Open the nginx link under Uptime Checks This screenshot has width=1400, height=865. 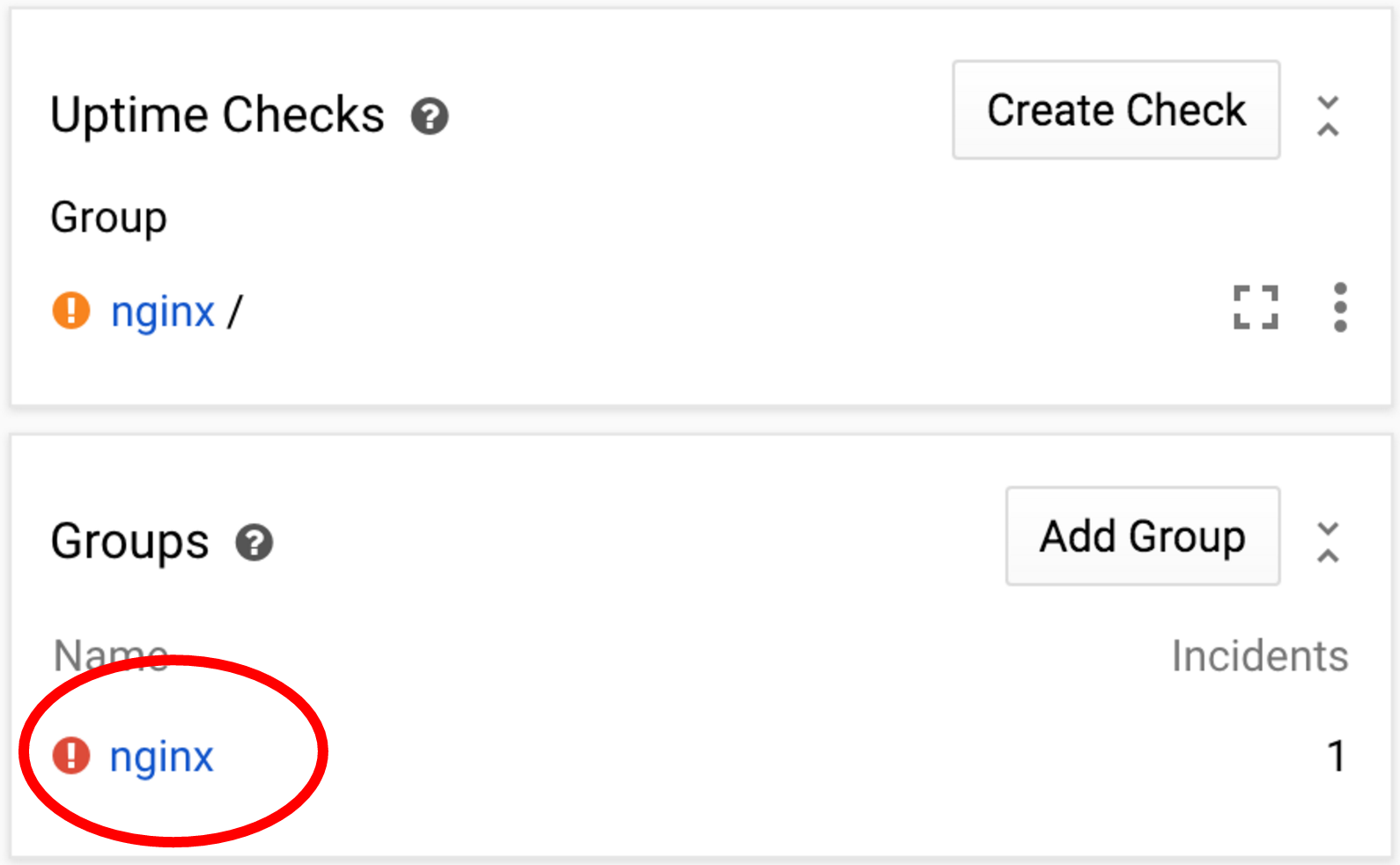pyautogui.click(x=163, y=313)
